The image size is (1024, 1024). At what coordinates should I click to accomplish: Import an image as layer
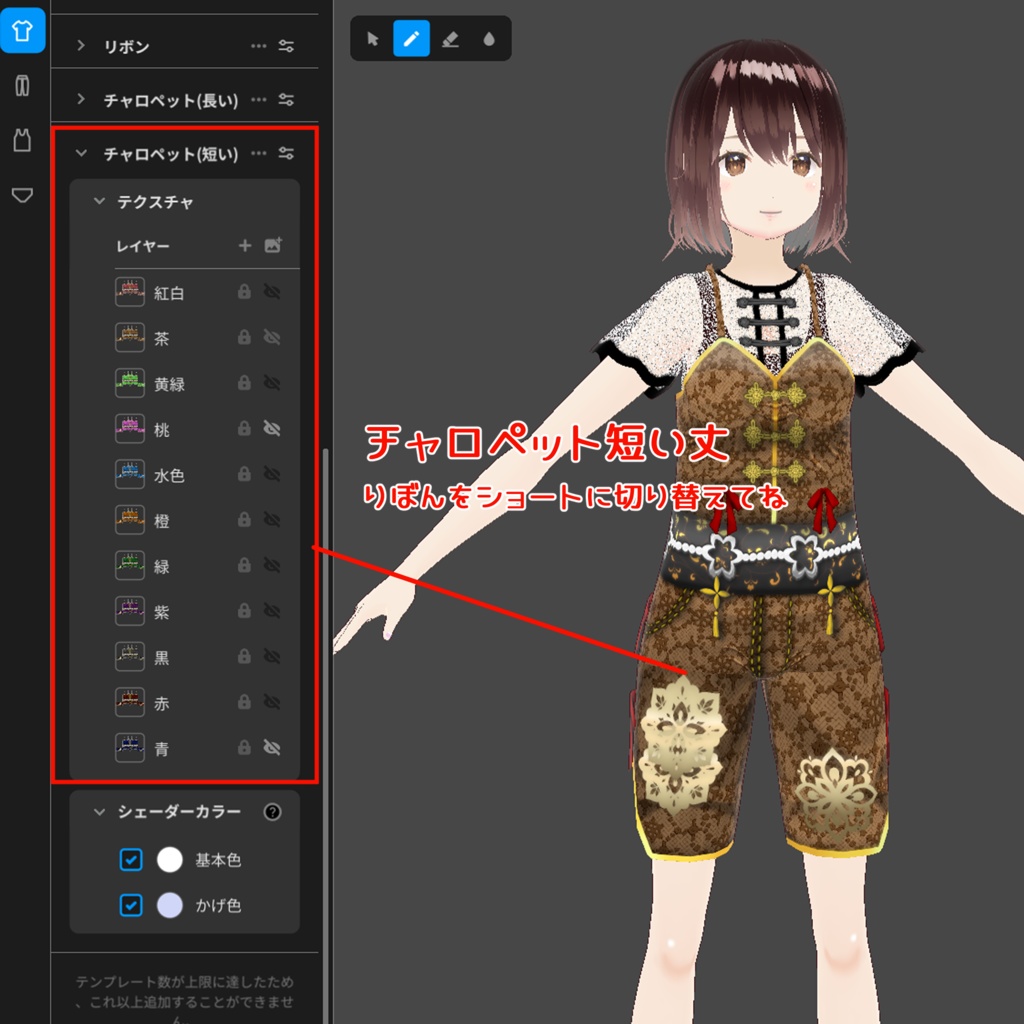[273, 245]
